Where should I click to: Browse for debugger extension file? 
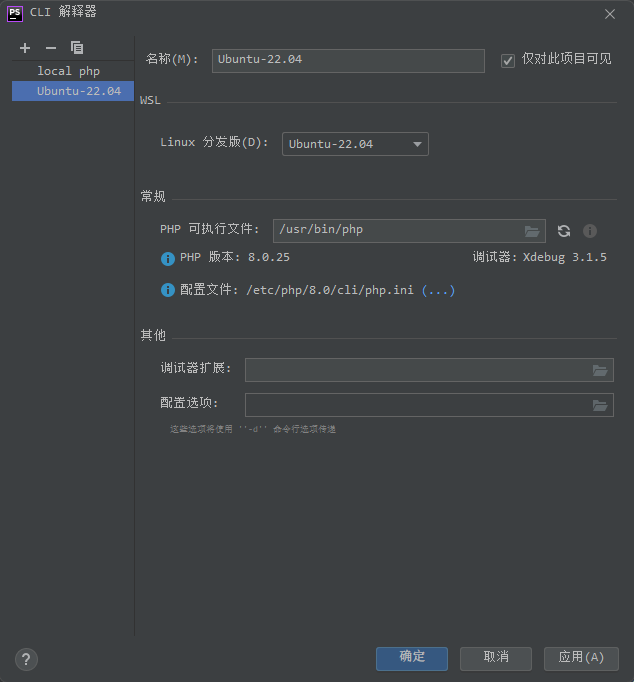pos(600,371)
